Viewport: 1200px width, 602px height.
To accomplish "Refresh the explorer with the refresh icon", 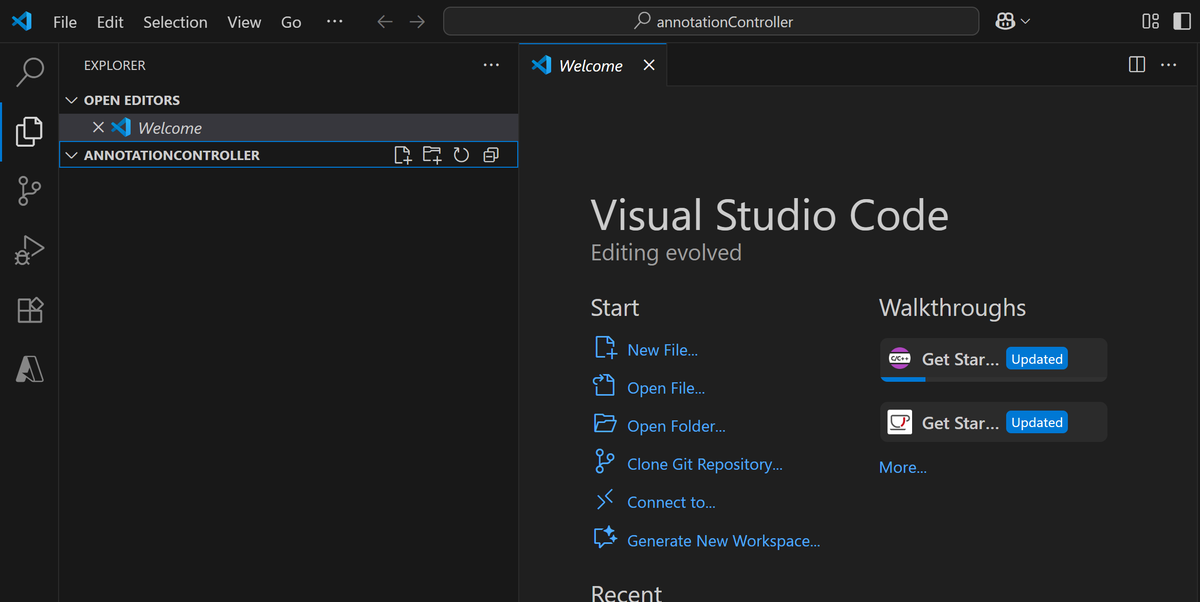I will point(461,155).
